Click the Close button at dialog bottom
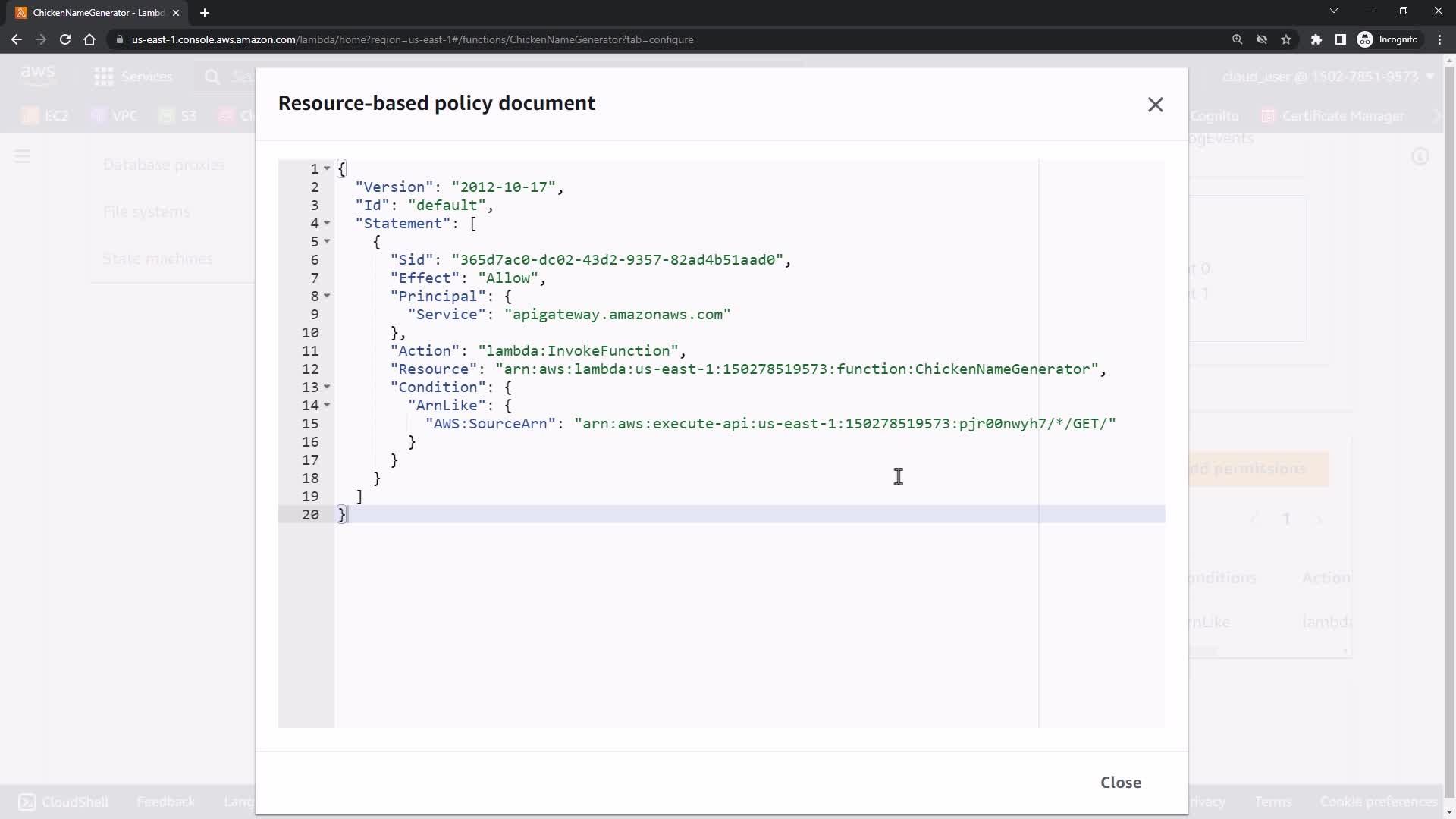This screenshot has height=819, width=1456. (x=1120, y=783)
